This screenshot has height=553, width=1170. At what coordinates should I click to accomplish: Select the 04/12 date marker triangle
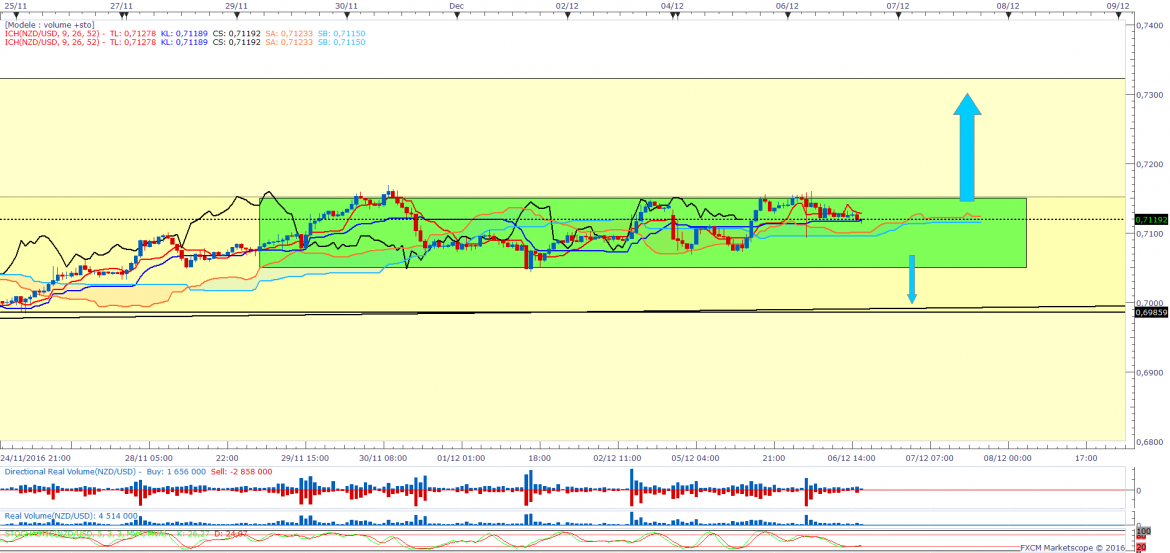[x=672, y=14]
